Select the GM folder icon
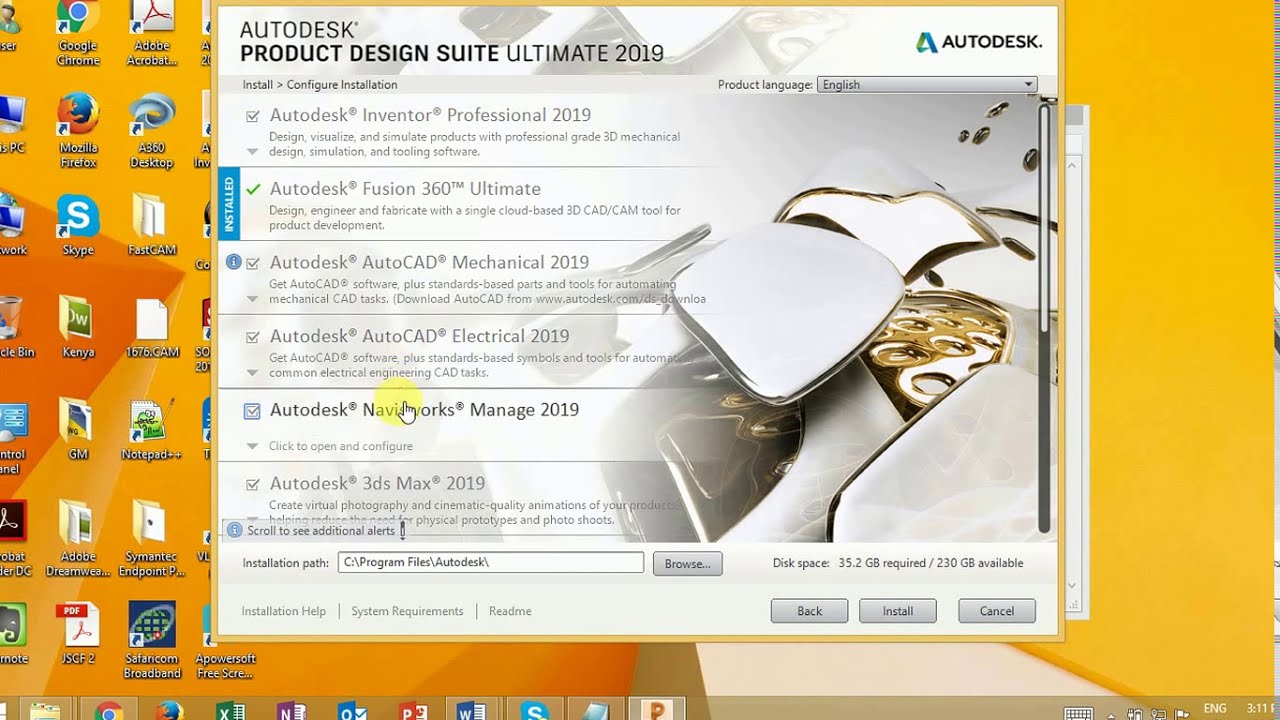 [78, 430]
